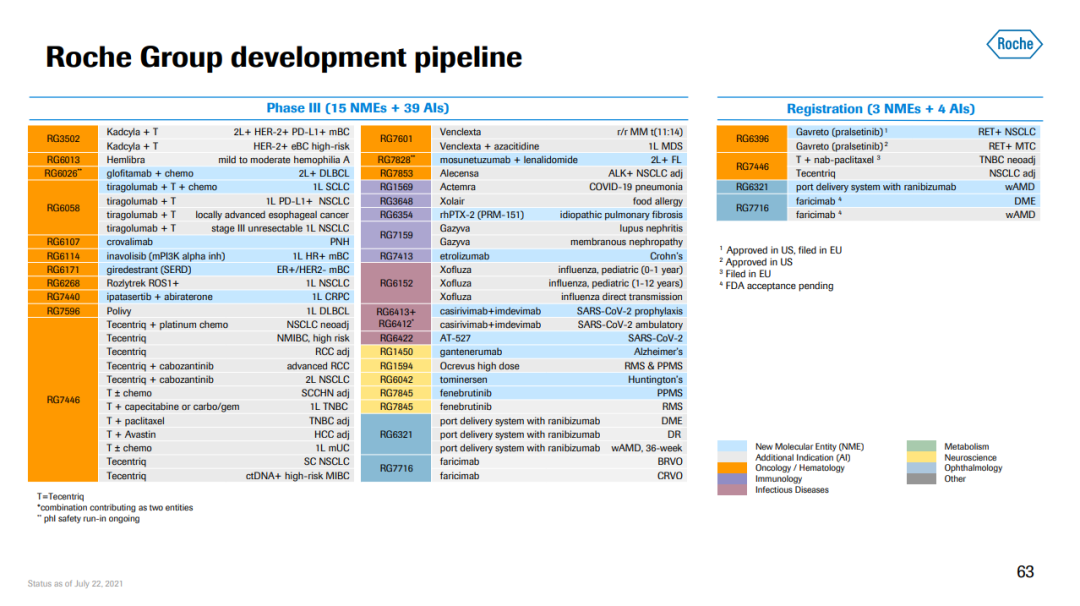This screenshot has width=1080, height=606.
Task: Click the page number 63
Action: click(x=1025, y=572)
